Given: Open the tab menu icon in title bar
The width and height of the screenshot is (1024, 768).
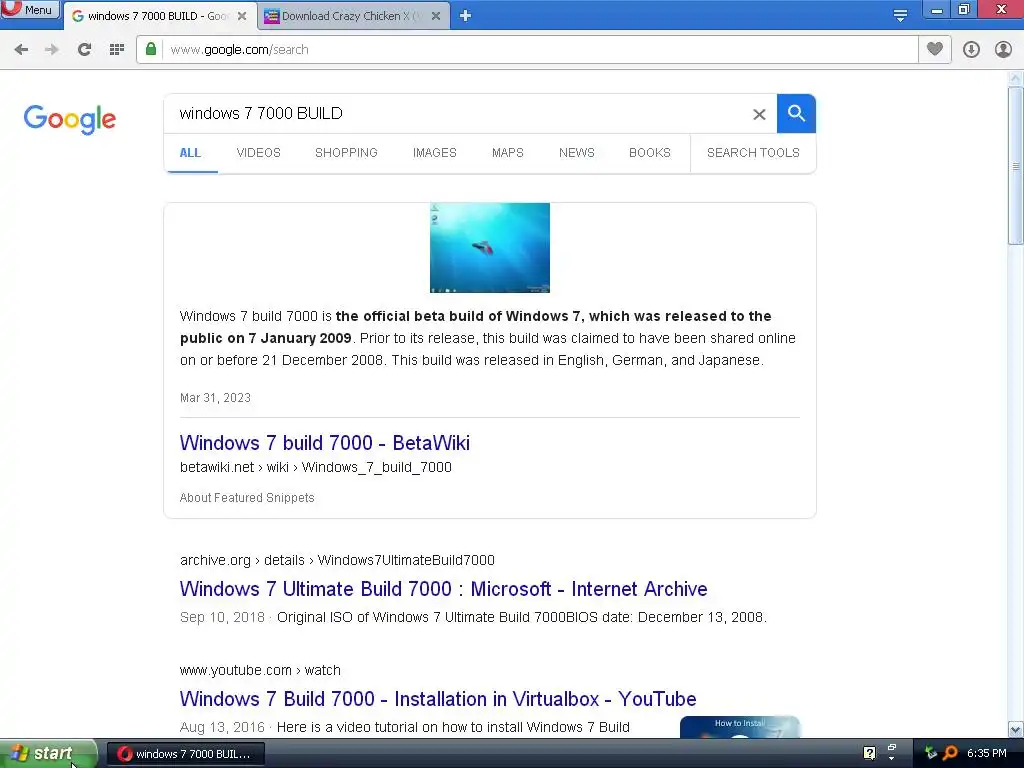Looking at the screenshot, I should (900, 16).
